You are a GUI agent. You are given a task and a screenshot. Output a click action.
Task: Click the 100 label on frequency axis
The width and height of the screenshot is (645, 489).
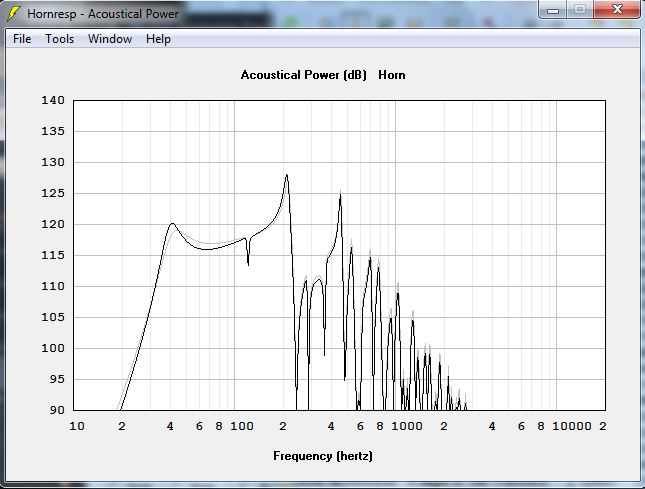[x=241, y=426]
